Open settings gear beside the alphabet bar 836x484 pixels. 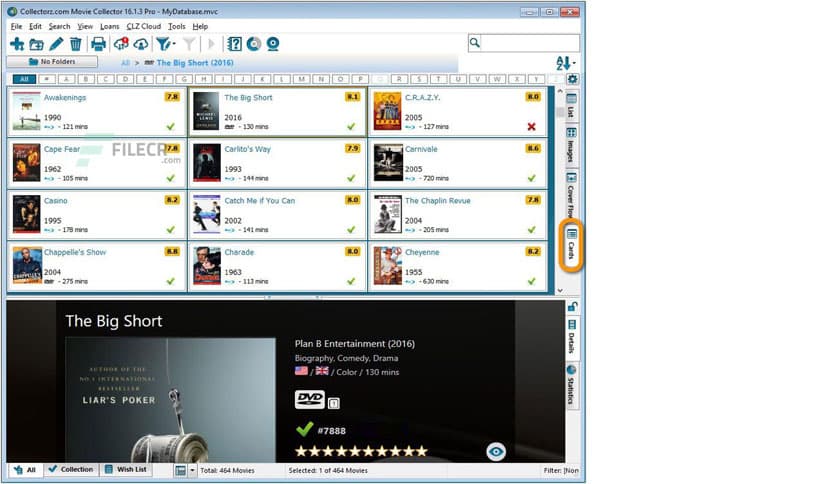tap(573, 79)
